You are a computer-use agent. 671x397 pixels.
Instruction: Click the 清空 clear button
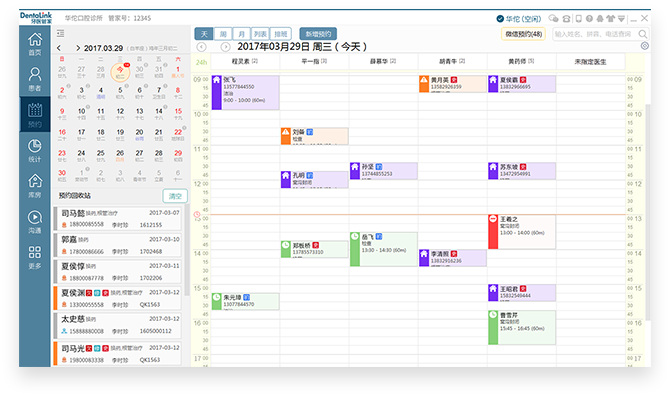[x=175, y=196]
